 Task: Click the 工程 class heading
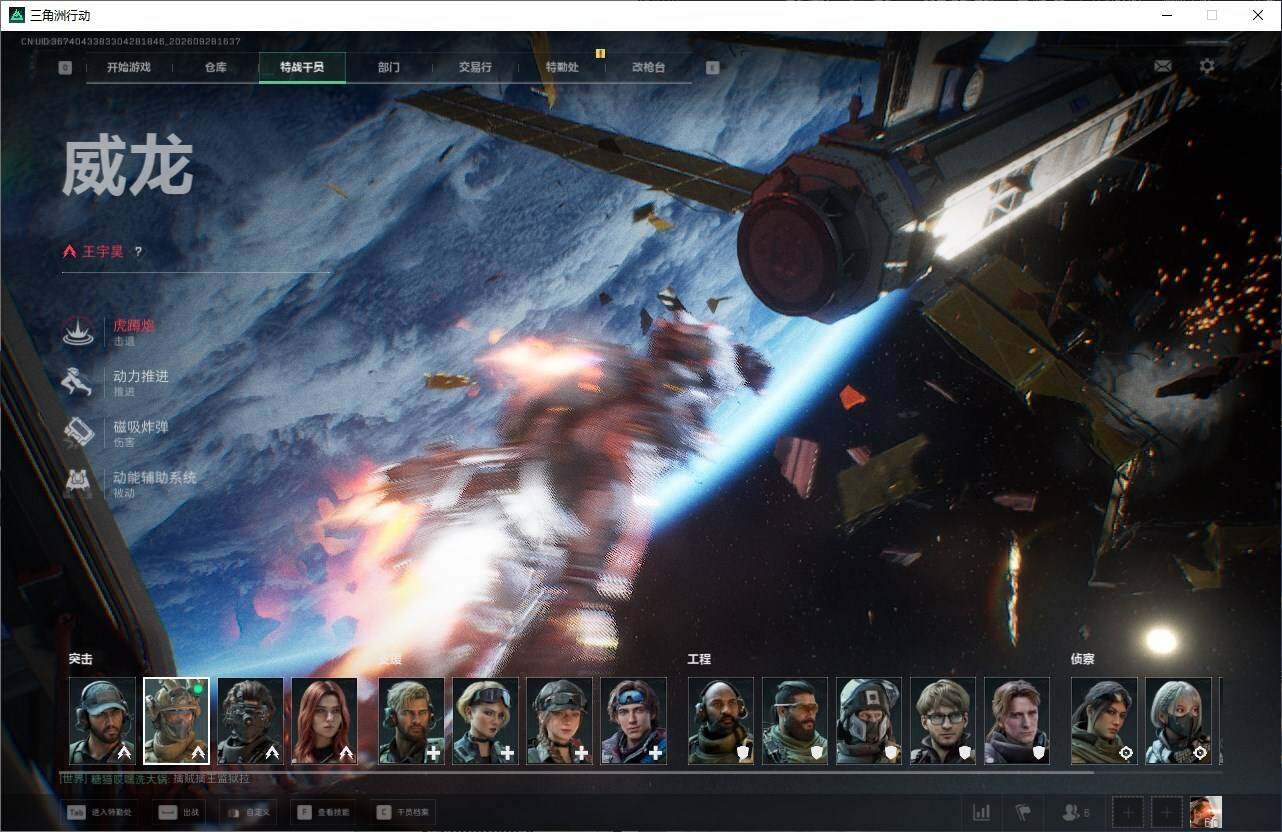(x=699, y=660)
